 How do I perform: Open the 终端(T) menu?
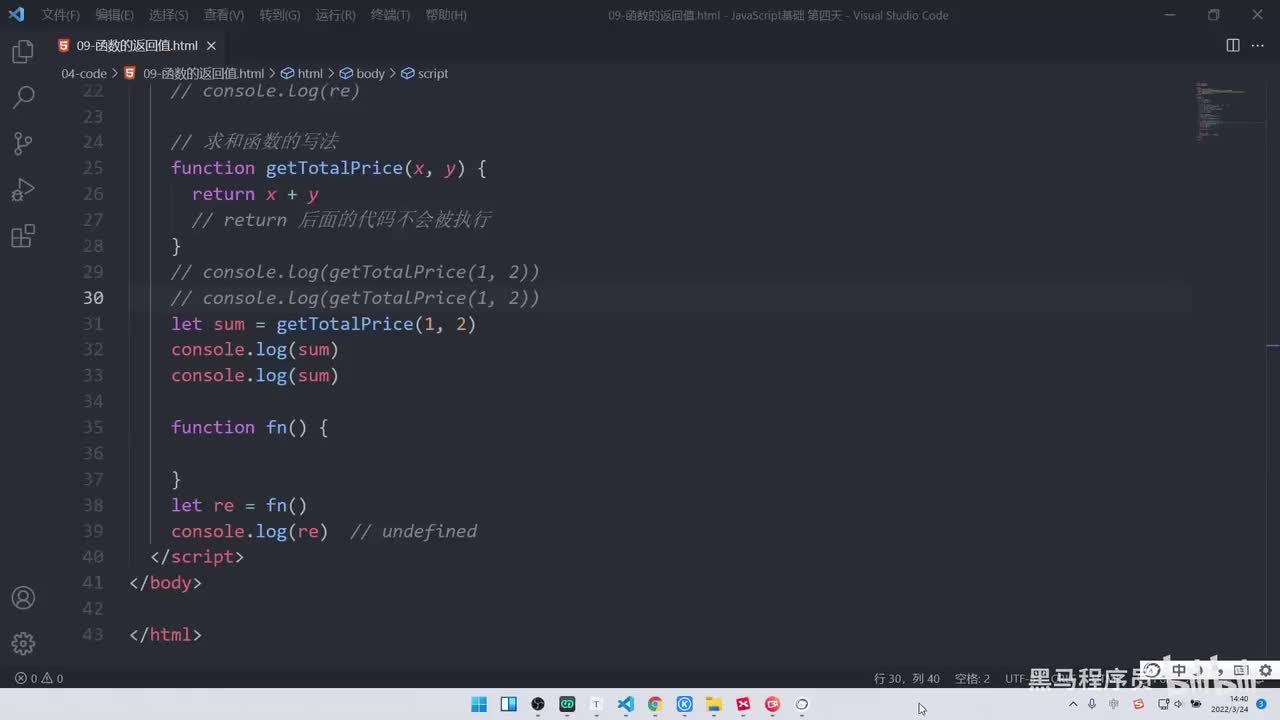390,15
